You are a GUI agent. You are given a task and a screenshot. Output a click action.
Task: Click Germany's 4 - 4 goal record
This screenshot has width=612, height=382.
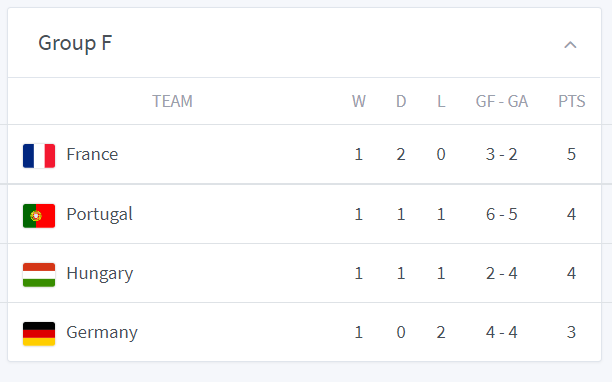pyautogui.click(x=502, y=332)
